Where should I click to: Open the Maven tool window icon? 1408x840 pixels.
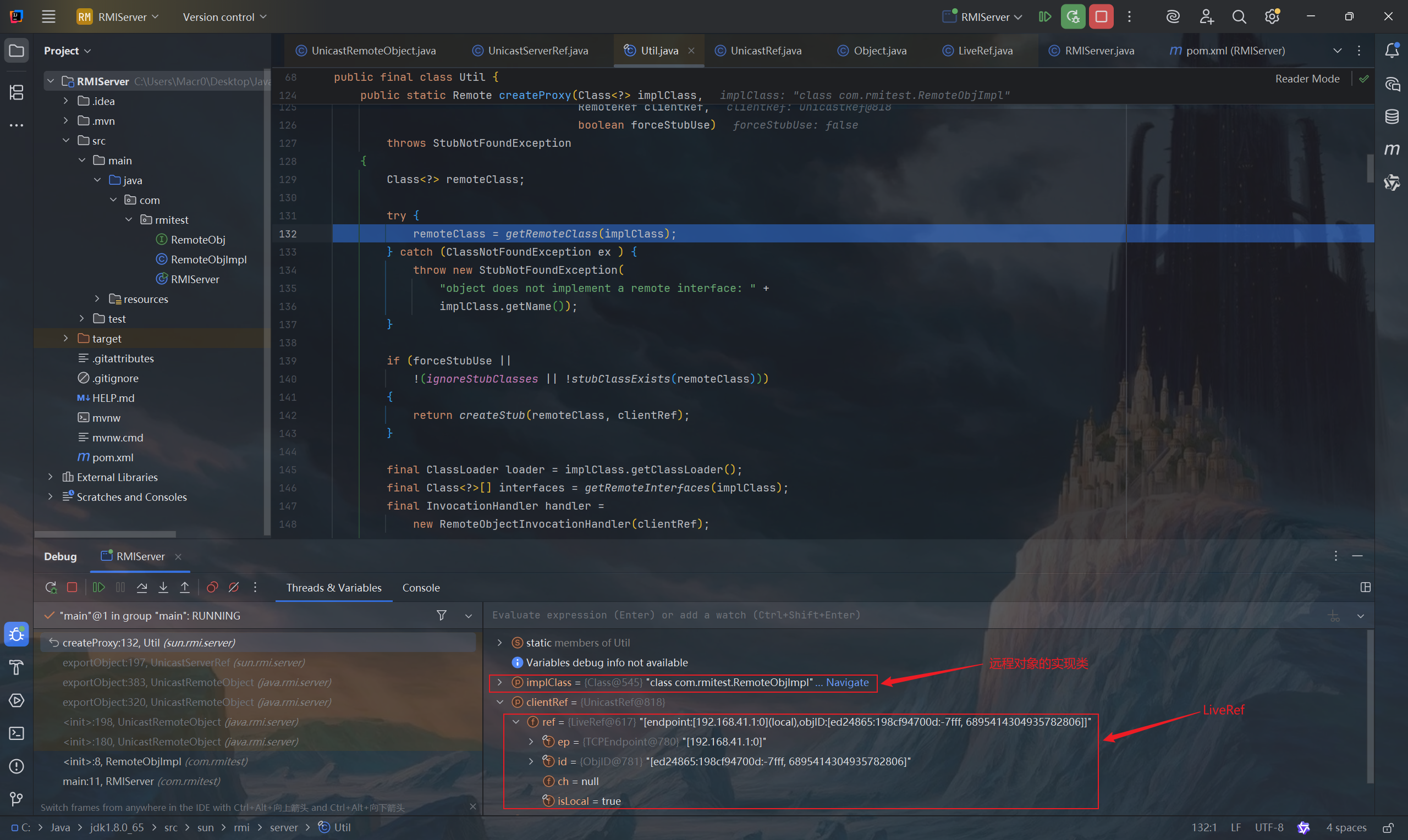click(1391, 150)
